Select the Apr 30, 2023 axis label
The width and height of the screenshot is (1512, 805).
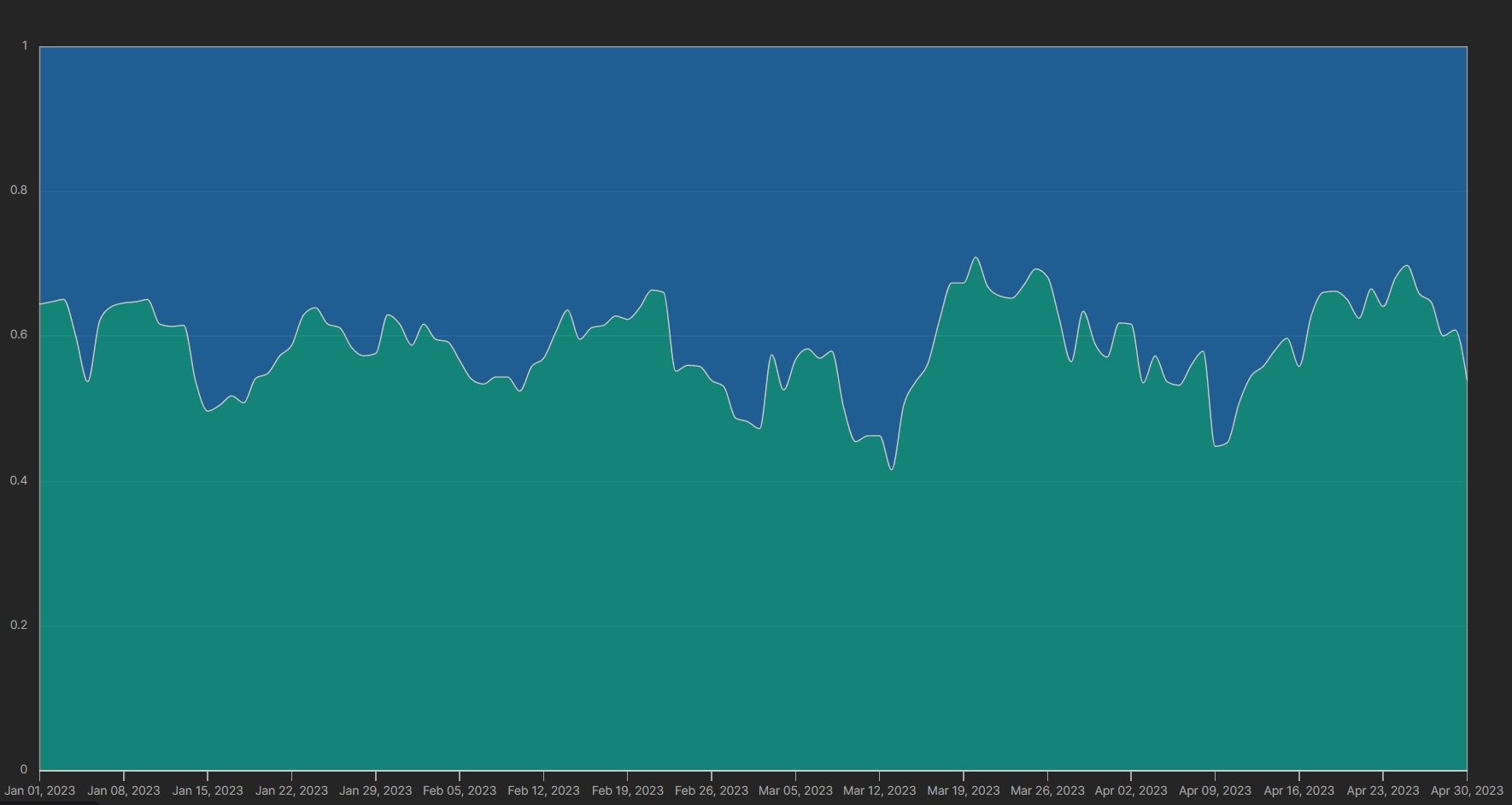pyautogui.click(x=1466, y=790)
